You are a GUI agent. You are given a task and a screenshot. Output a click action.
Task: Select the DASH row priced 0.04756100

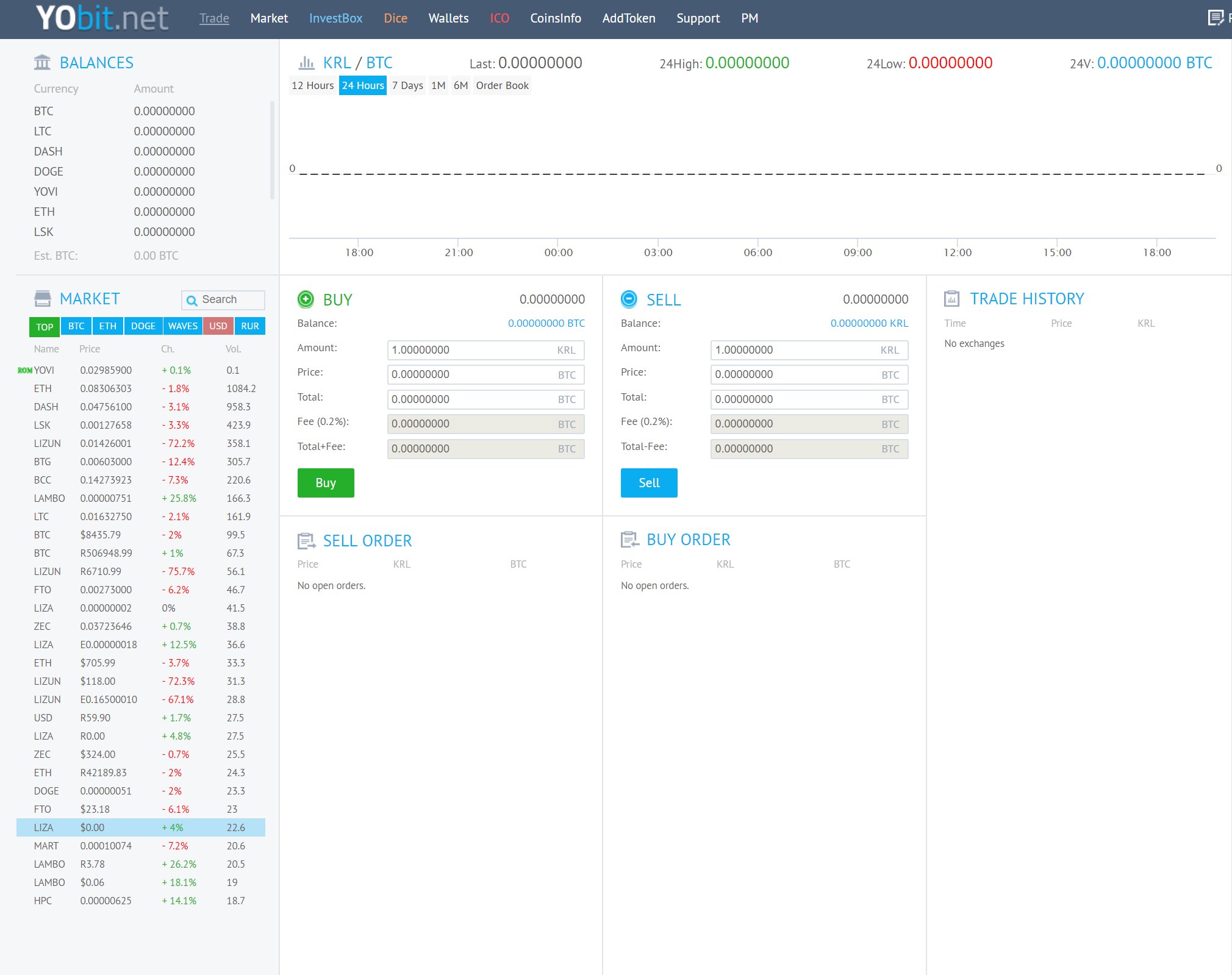[x=141, y=407]
